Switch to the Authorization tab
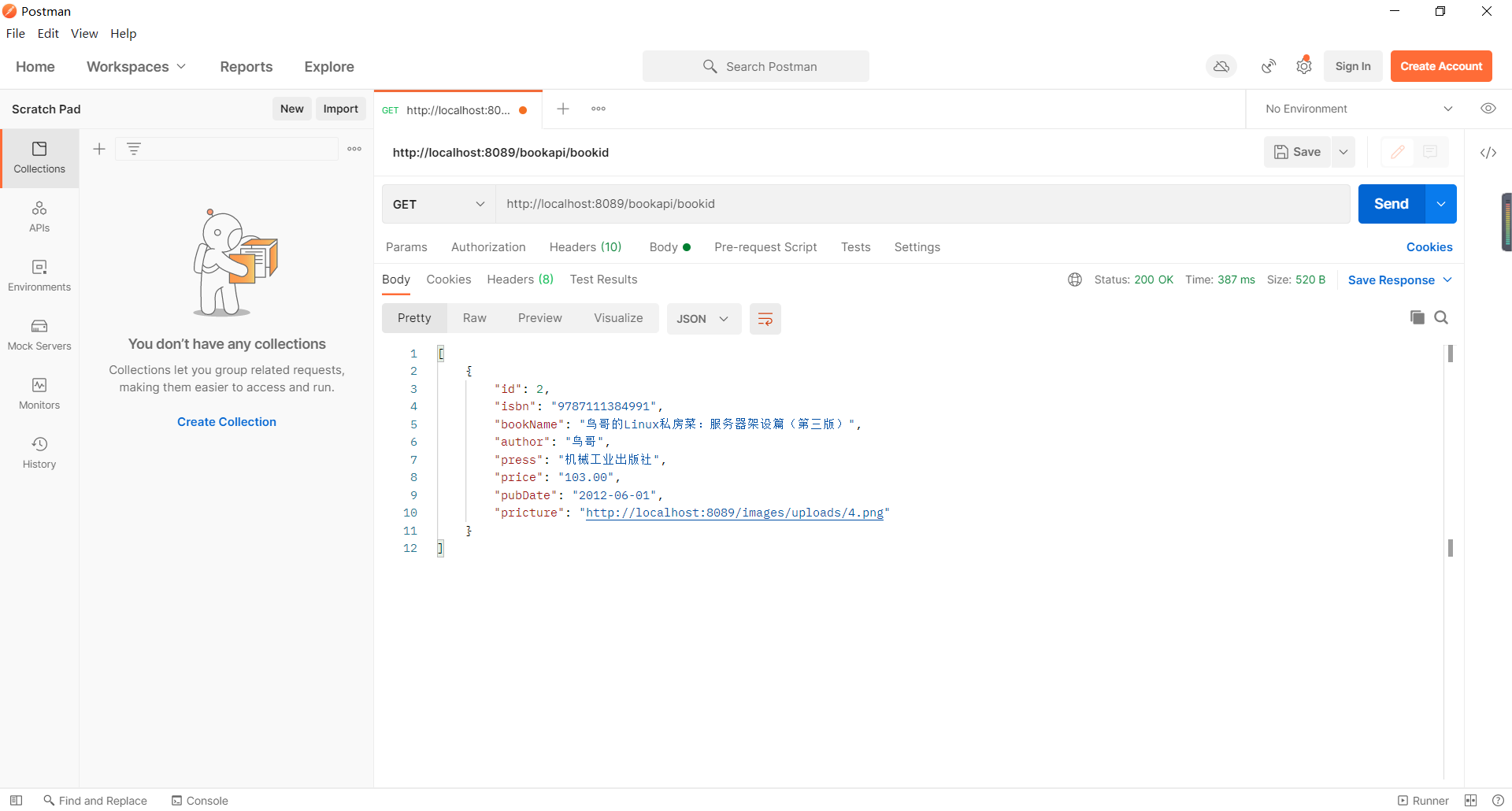Image resolution: width=1512 pixels, height=811 pixels. [488, 247]
